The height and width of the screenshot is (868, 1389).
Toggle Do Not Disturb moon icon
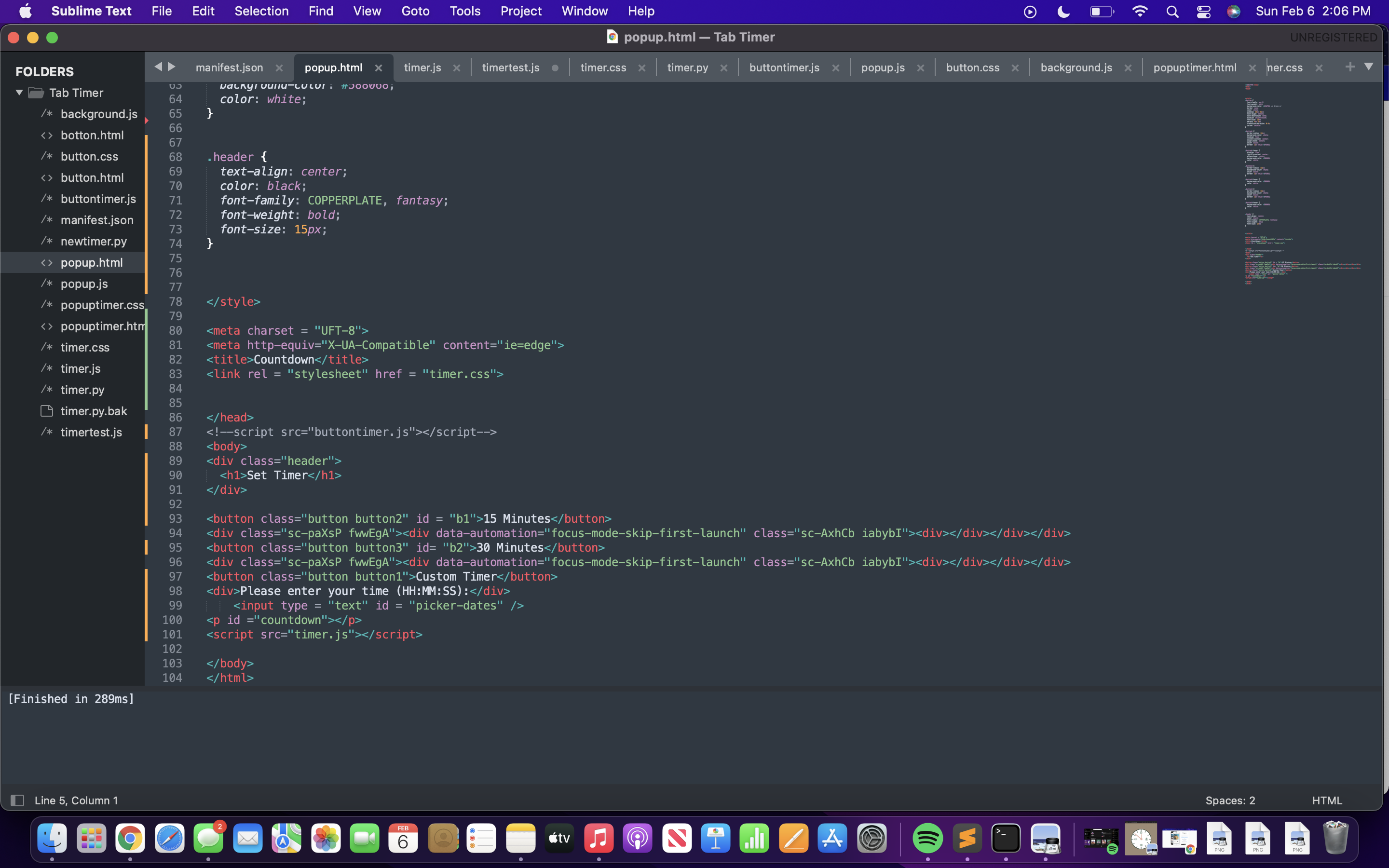(x=1063, y=12)
